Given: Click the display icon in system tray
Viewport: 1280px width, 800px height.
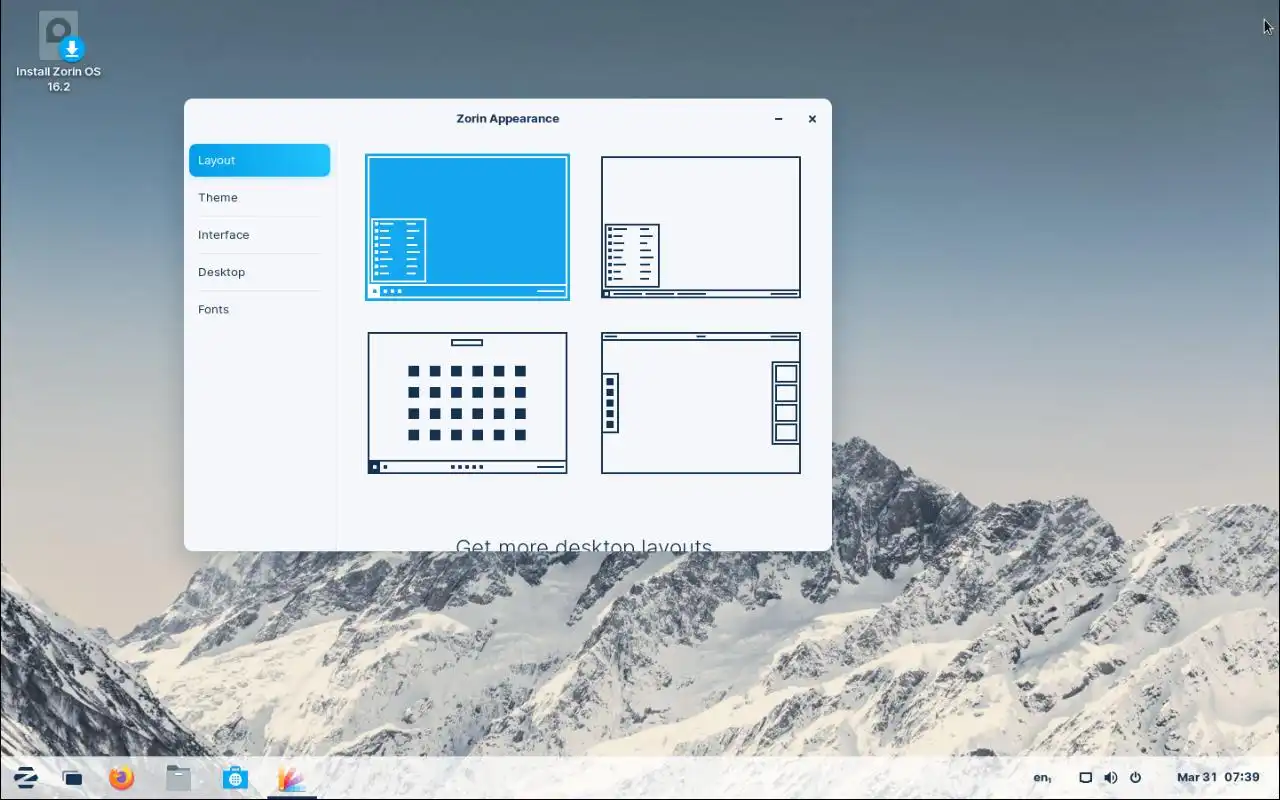Looking at the screenshot, I should 1085,778.
